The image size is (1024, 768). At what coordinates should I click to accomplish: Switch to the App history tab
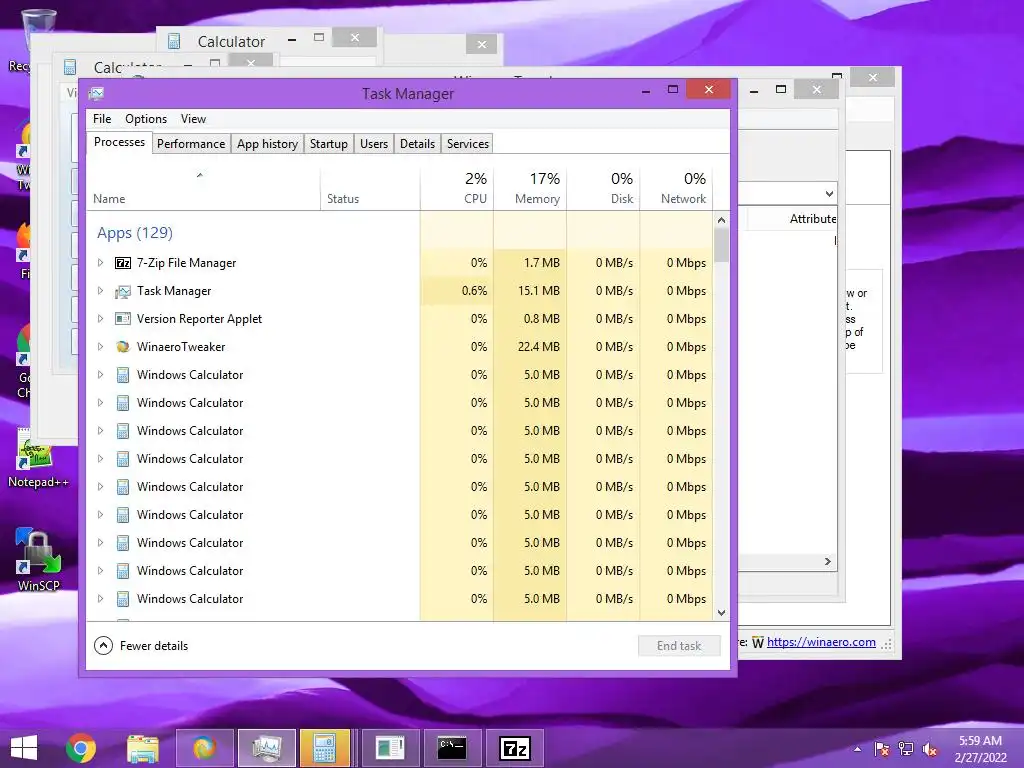point(267,144)
